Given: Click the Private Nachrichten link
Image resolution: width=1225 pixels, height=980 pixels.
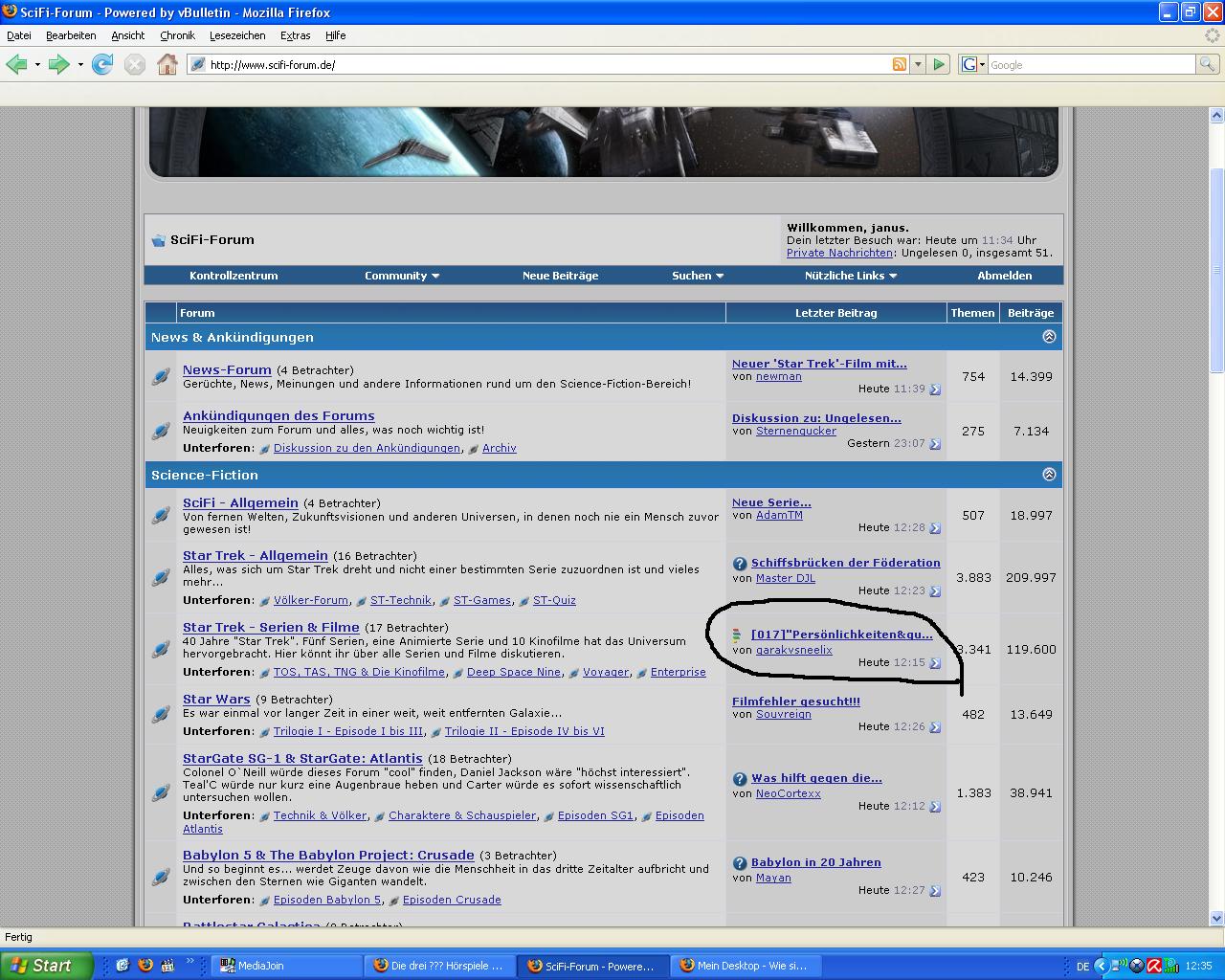Looking at the screenshot, I should (x=839, y=253).
